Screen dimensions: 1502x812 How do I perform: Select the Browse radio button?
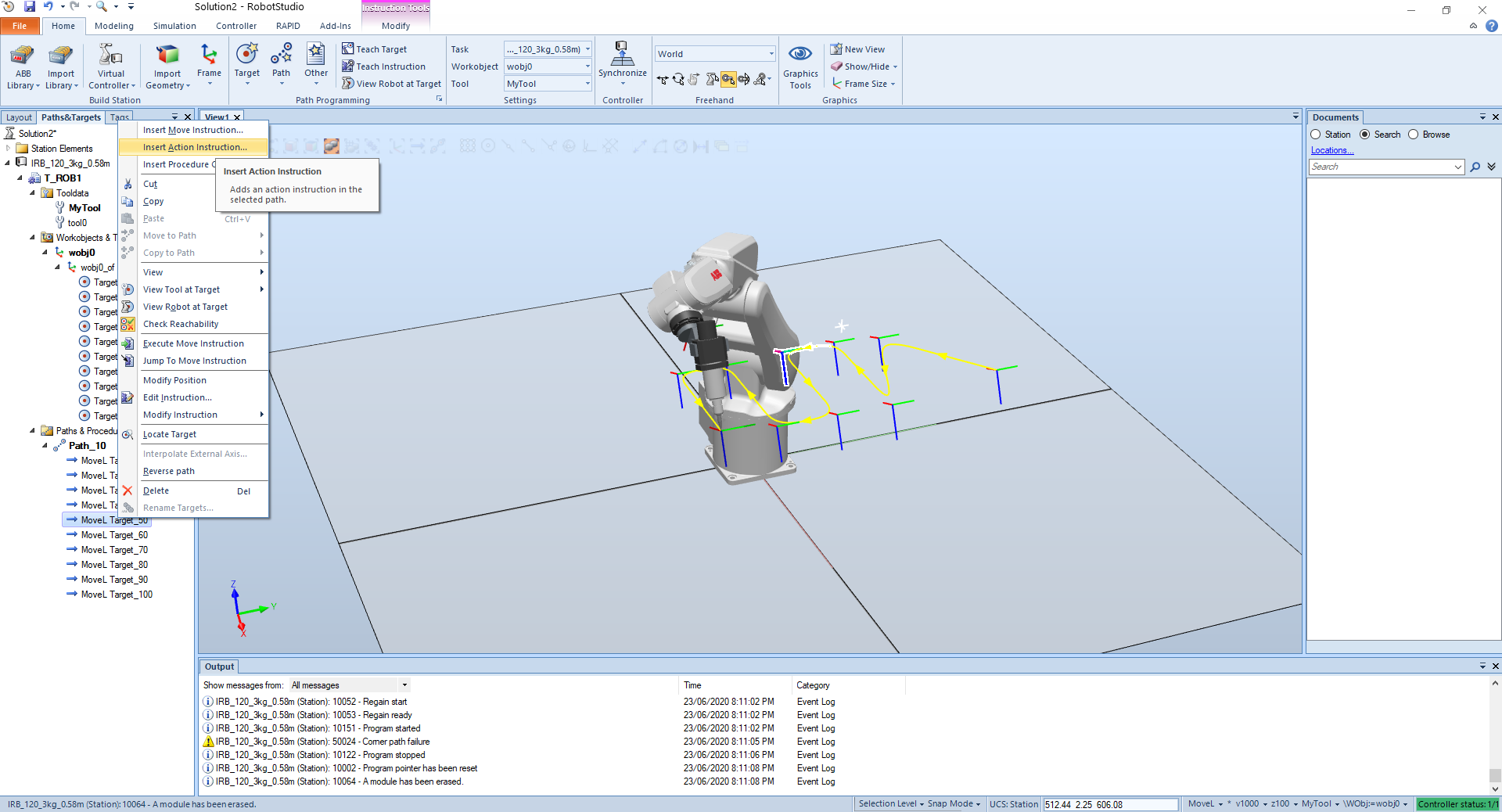click(x=1414, y=135)
